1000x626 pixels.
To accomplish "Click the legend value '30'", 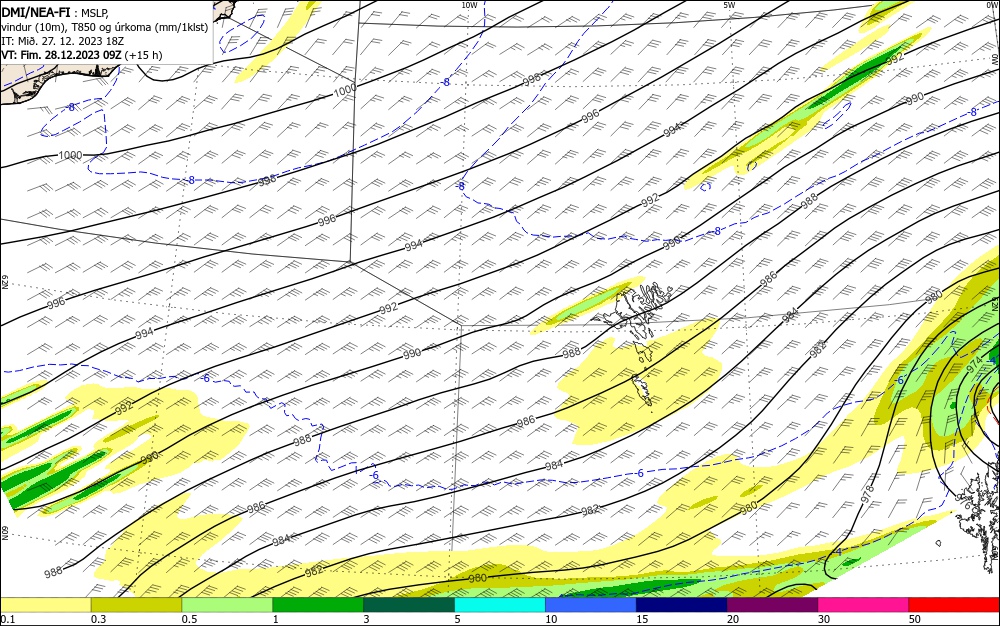I will pyautogui.click(x=824, y=619).
